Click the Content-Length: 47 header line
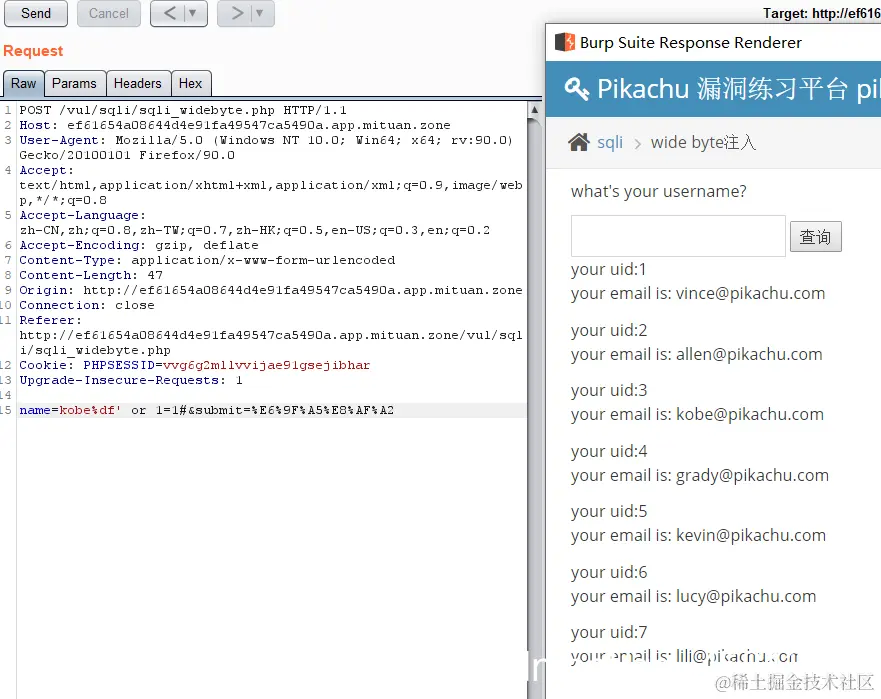The height and width of the screenshot is (699, 881). pyautogui.click(x=91, y=275)
